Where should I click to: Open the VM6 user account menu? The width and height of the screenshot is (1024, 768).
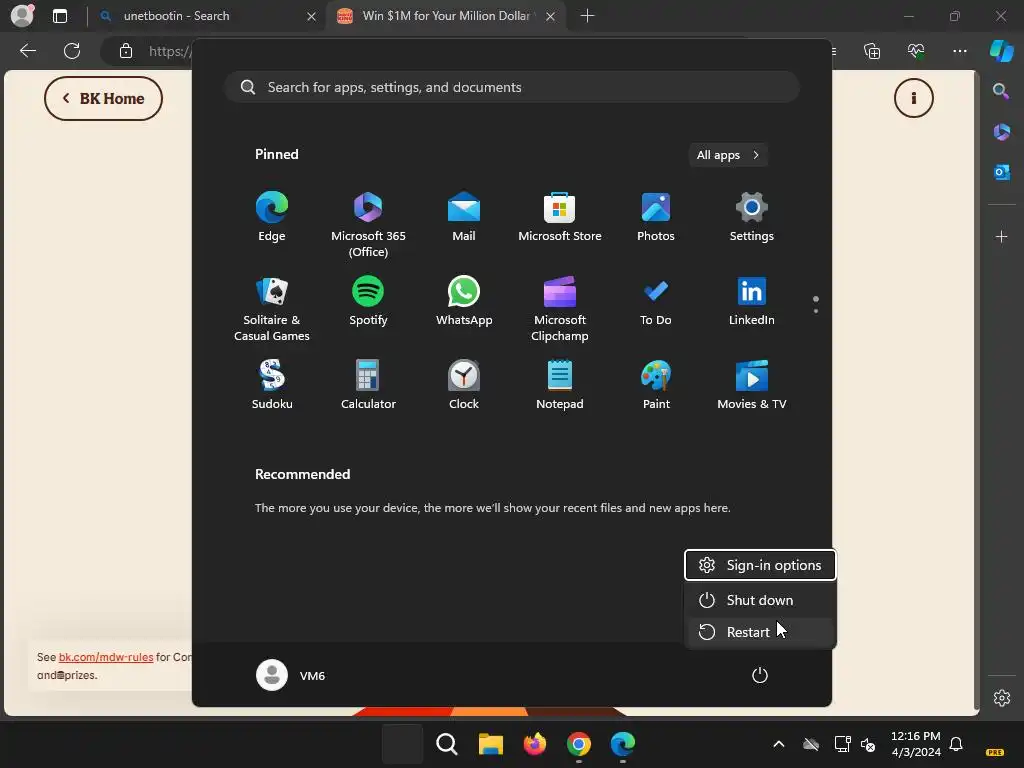coord(291,675)
